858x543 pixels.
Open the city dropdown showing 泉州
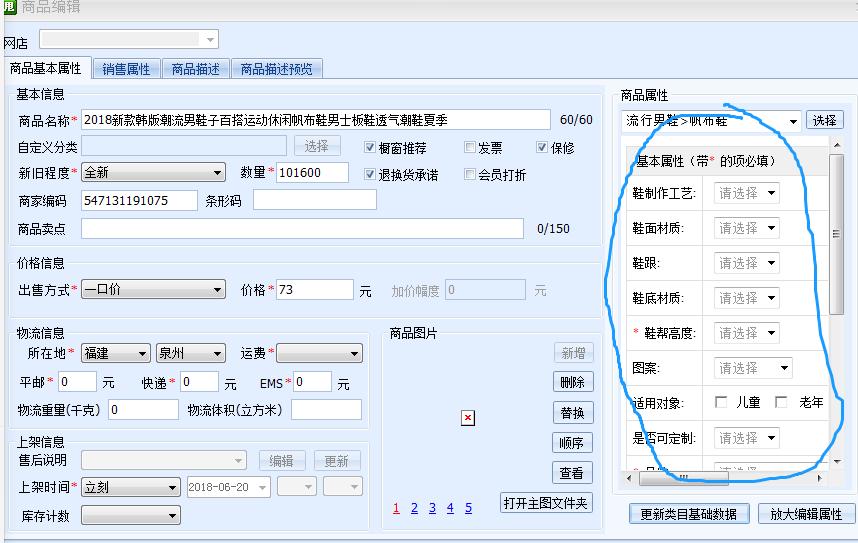tap(190, 354)
